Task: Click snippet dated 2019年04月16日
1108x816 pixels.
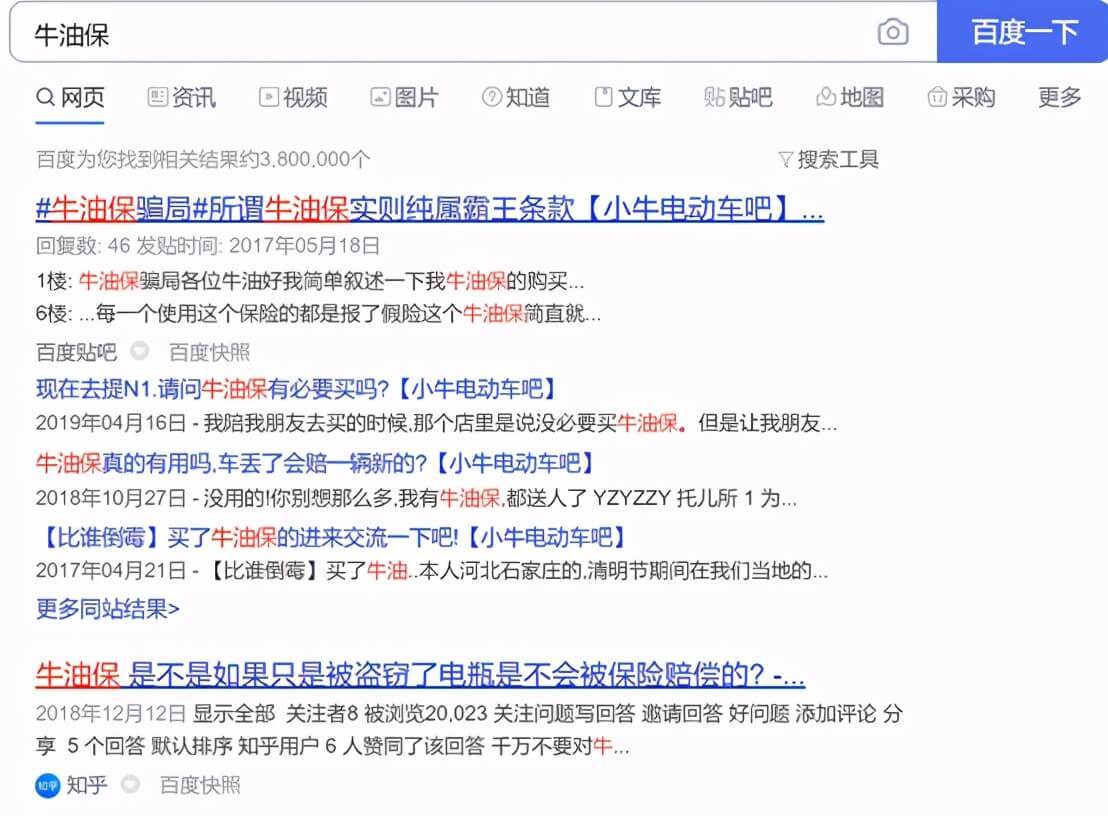Action: (436, 423)
